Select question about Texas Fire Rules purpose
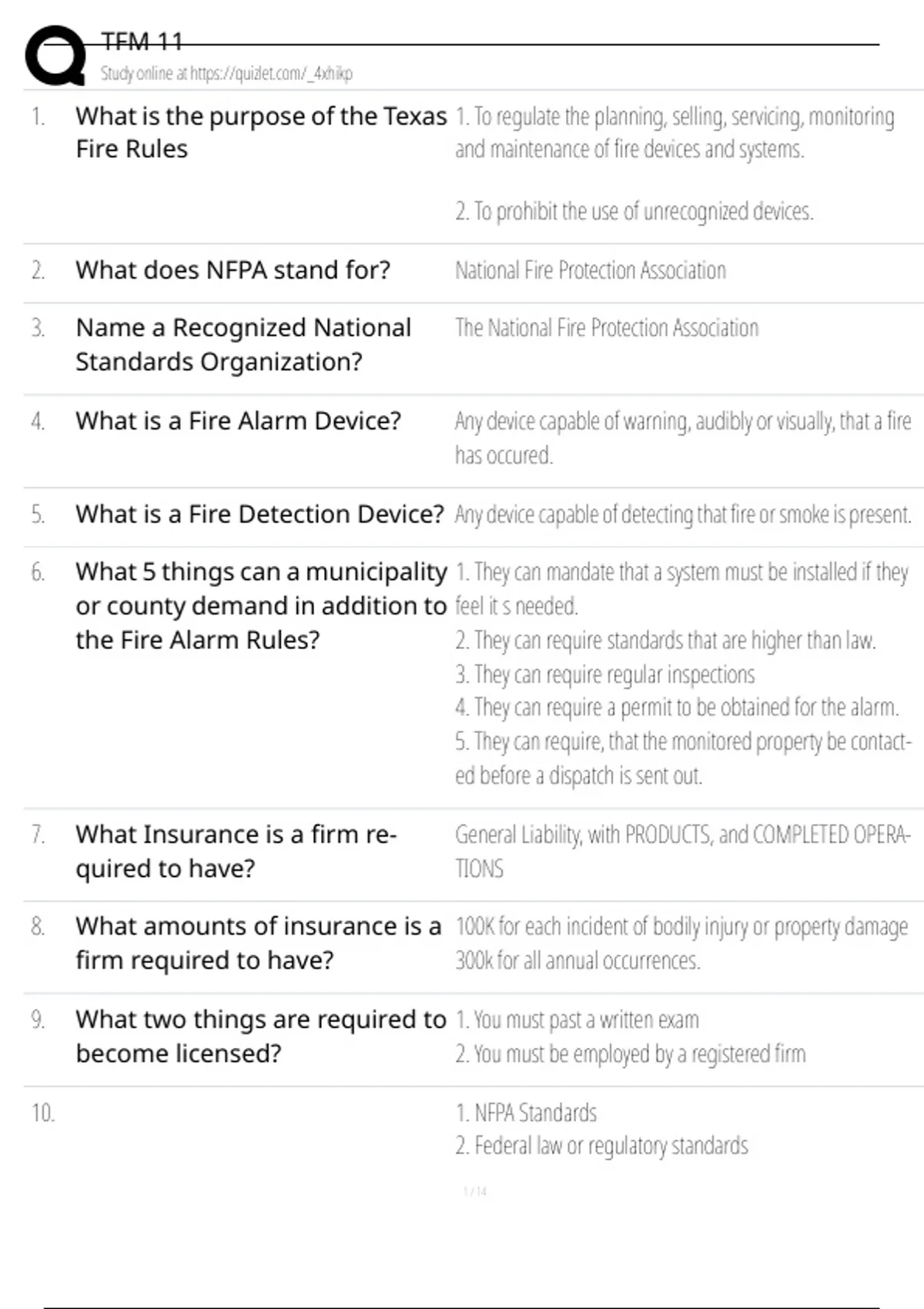The image size is (924, 1309). pos(260,132)
